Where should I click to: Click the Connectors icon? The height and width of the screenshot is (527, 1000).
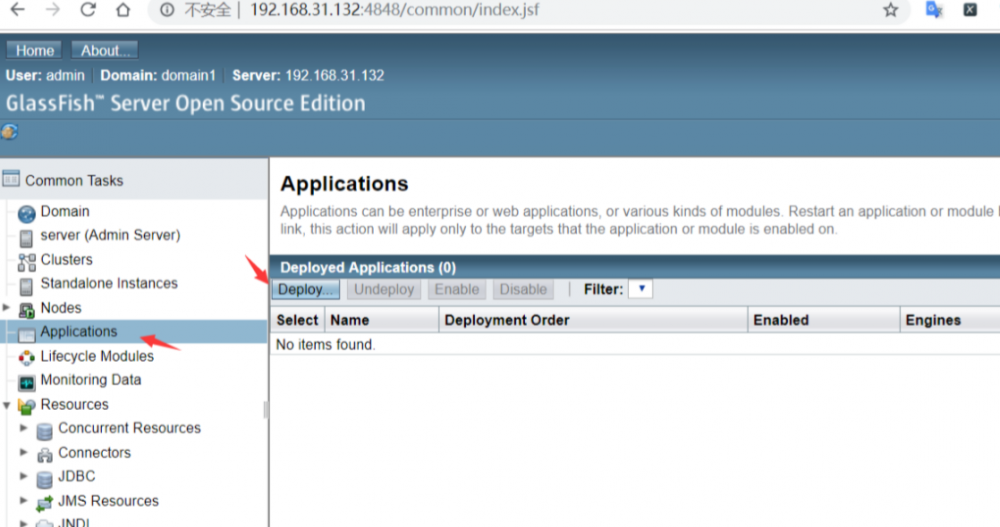[44, 456]
